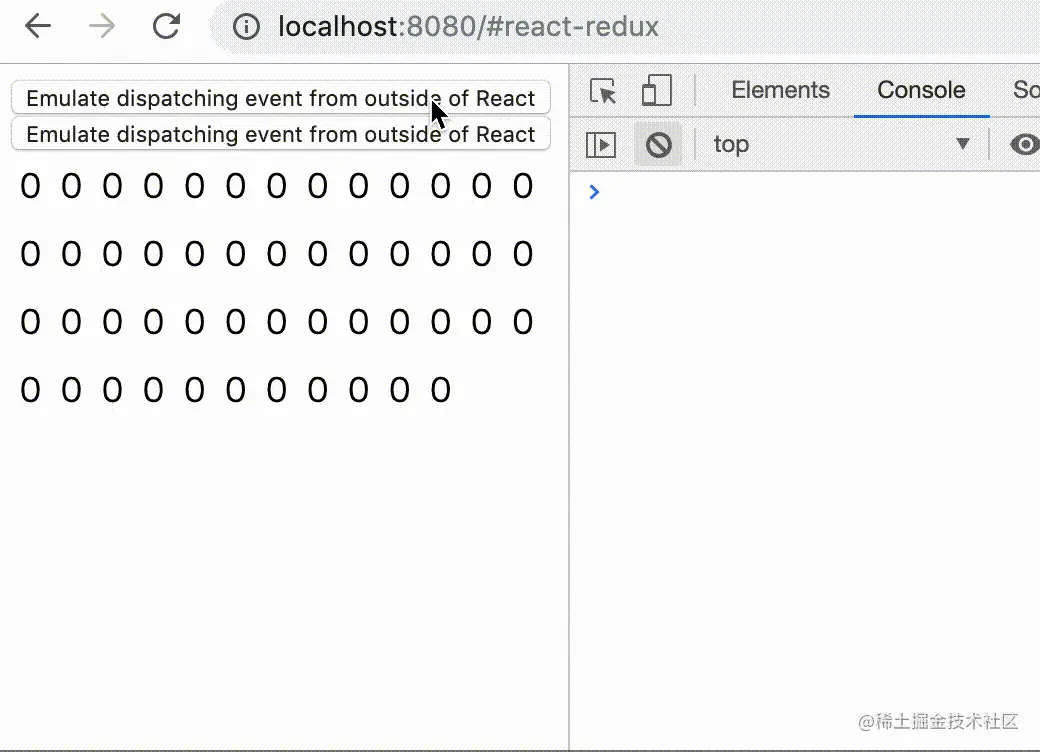The image size is (1040, 752).
Task: Switch to the Elements tab
Action: pos(780,90)
